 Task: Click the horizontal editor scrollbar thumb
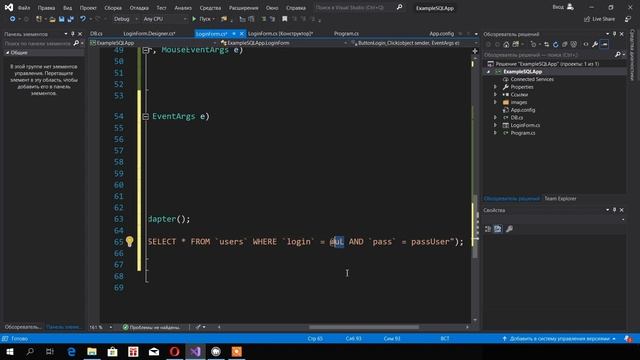click(x=364, y=327)
